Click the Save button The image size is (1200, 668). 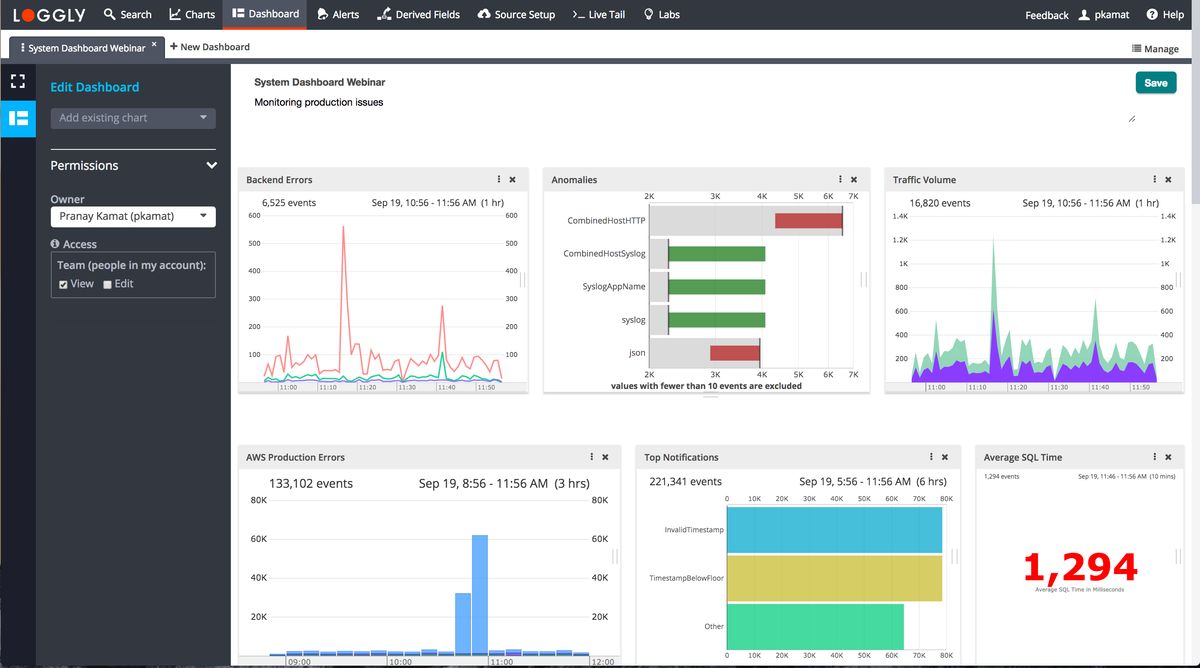(x=1156, y=82)
